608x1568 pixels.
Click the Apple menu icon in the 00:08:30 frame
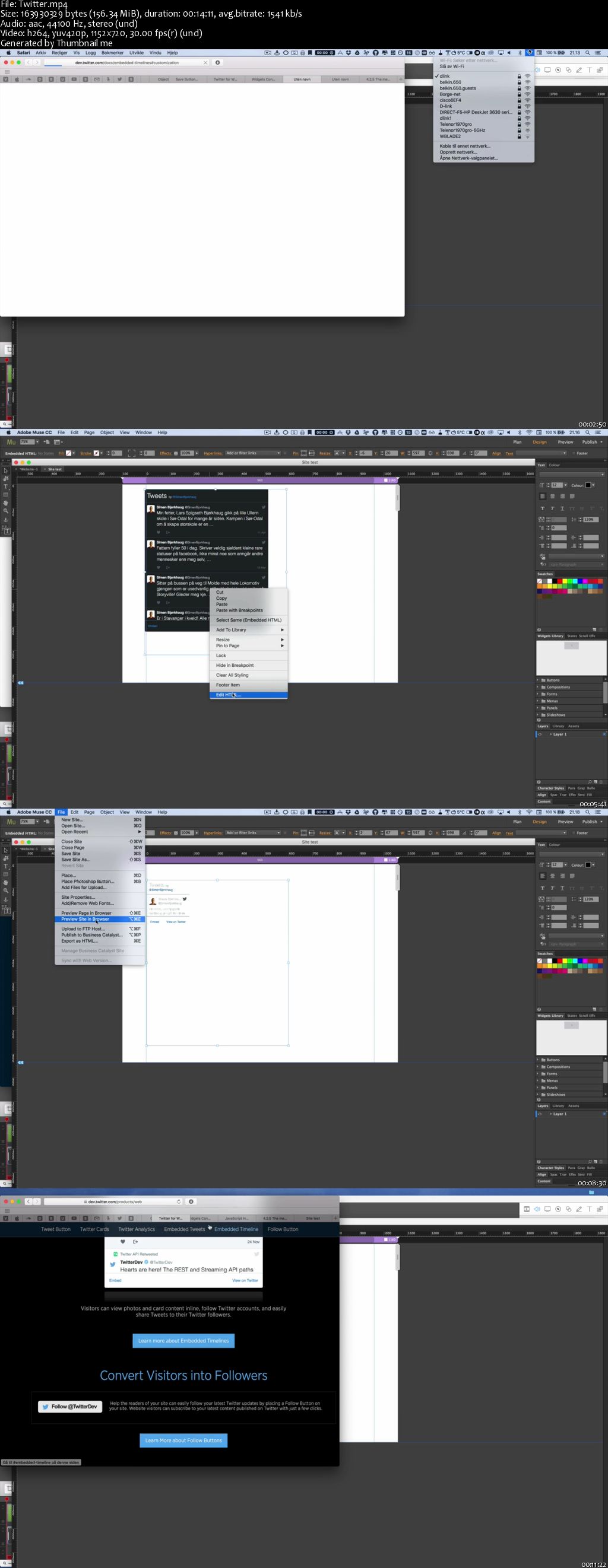8,812
